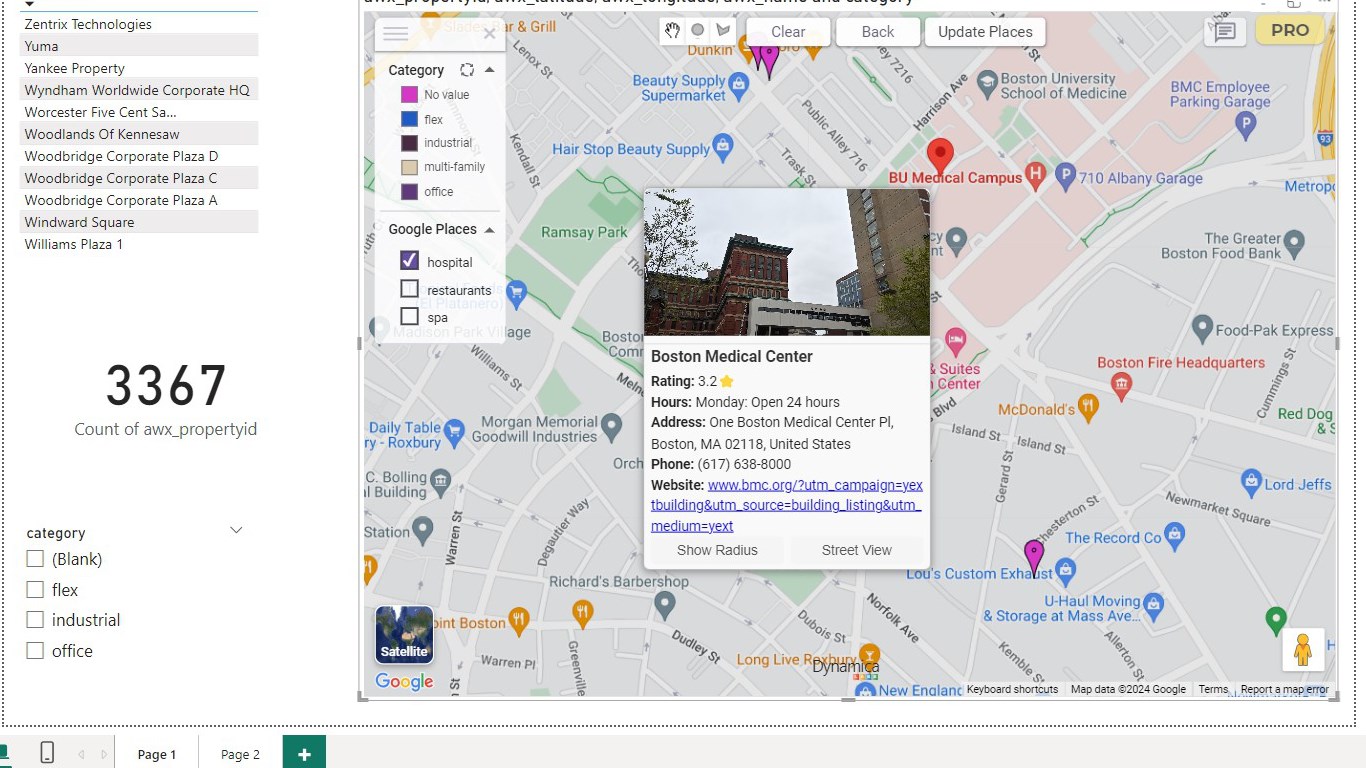Click the Hair Stop Beauty Supply shopping icon
The height and width of the screenshot is (768, 1366).
point(723,148)
